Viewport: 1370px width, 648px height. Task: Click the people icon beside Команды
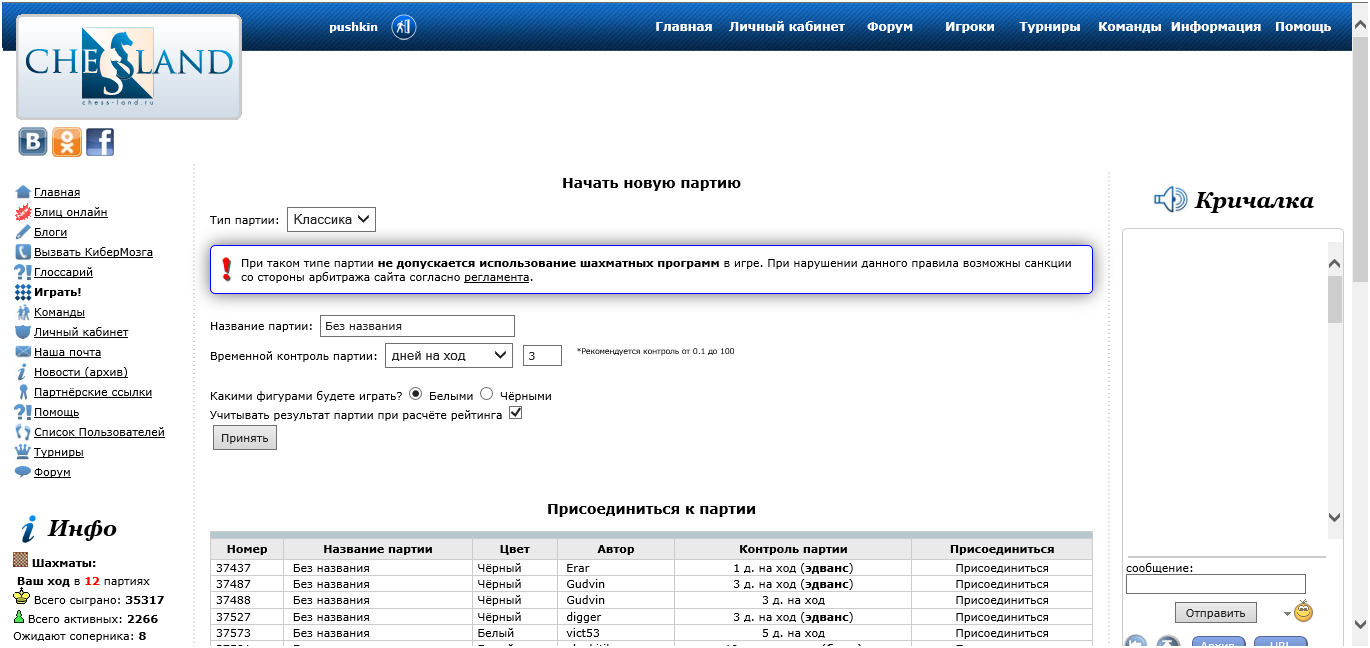point(23,312)
